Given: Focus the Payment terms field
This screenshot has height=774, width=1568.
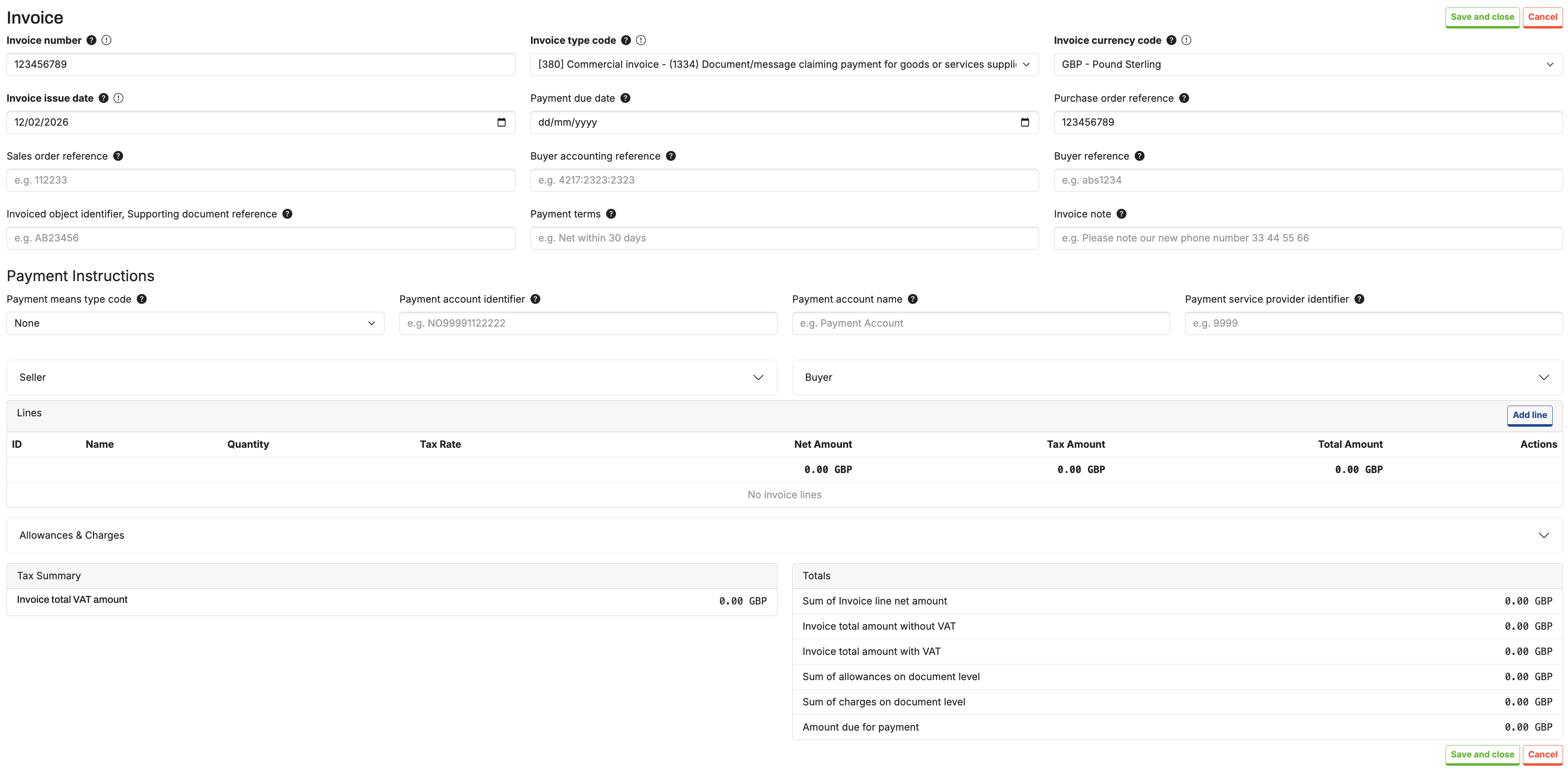Looking at the screenshot, I should click(x=784, y=238).
